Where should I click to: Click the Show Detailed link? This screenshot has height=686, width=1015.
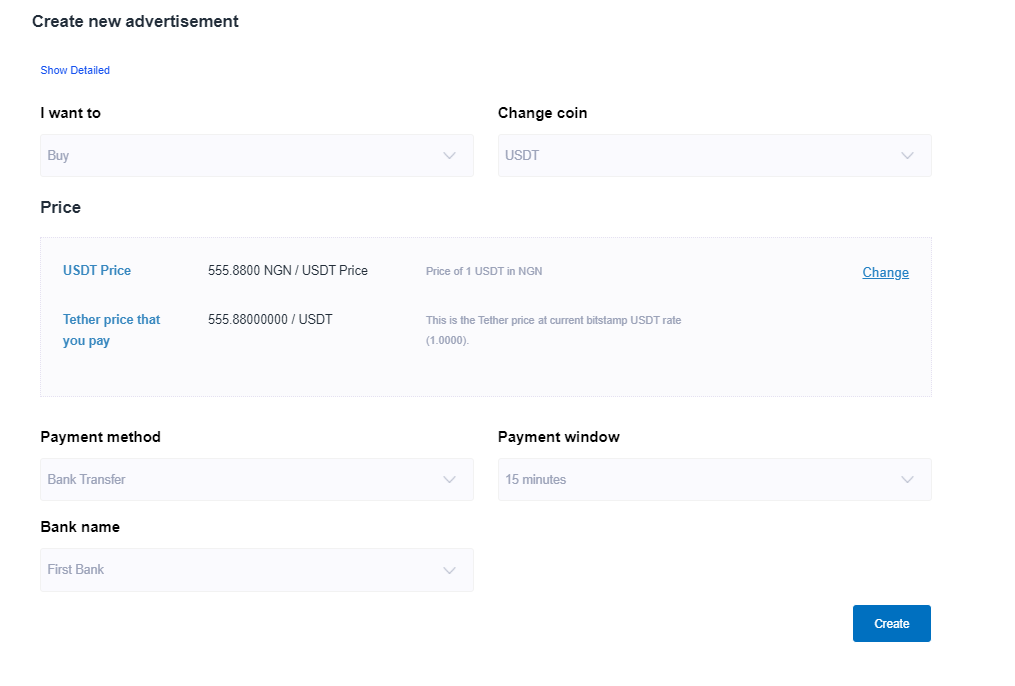[x=75, y=70]
